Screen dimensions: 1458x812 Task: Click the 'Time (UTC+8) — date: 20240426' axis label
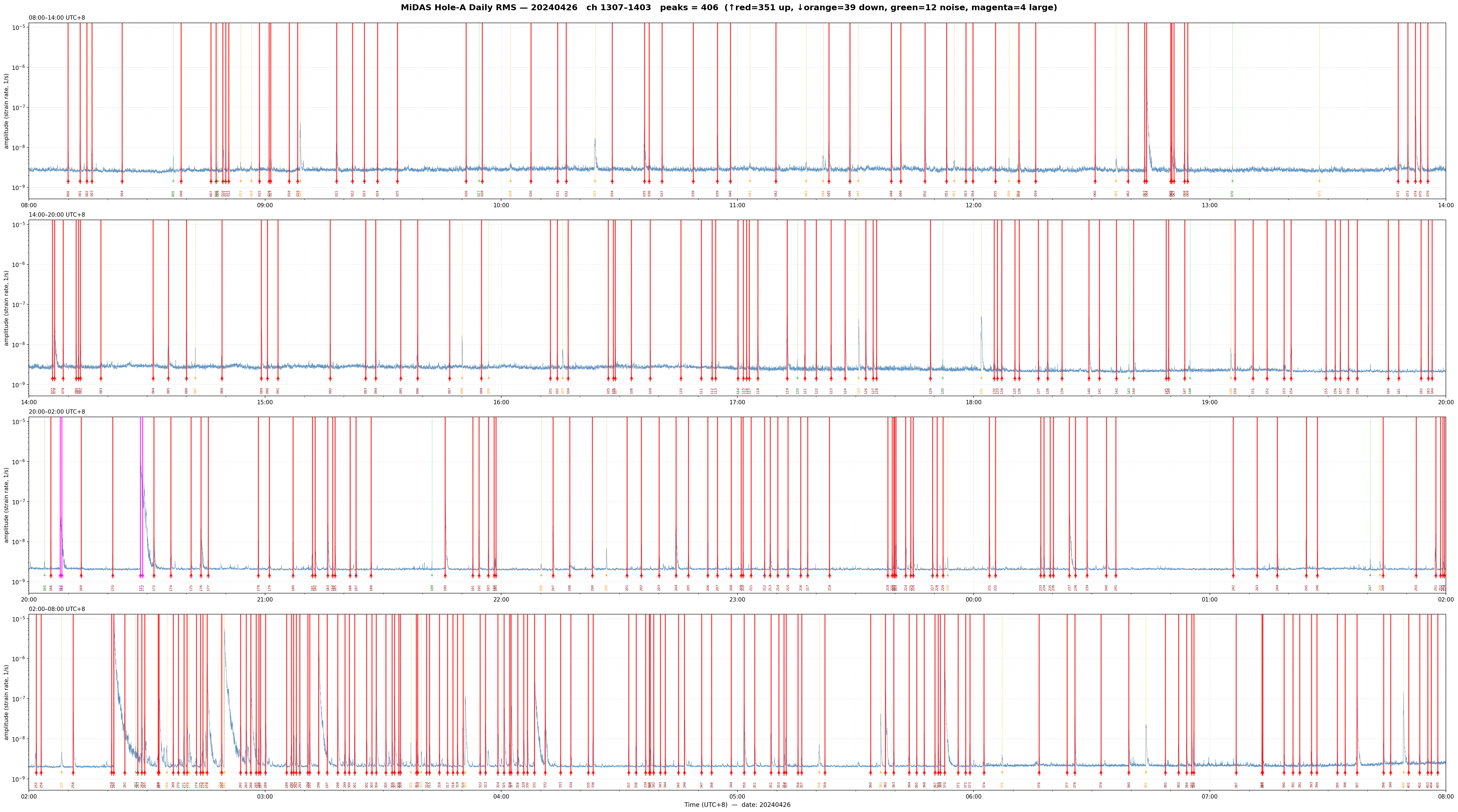737,805
